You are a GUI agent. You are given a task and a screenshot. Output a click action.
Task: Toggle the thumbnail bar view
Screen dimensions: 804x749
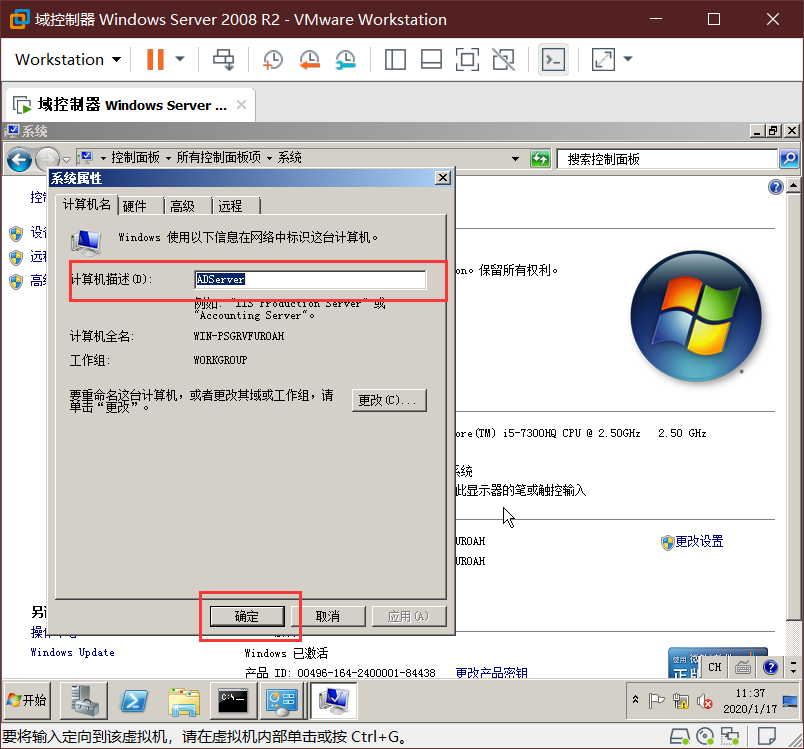tap(431, 59)
